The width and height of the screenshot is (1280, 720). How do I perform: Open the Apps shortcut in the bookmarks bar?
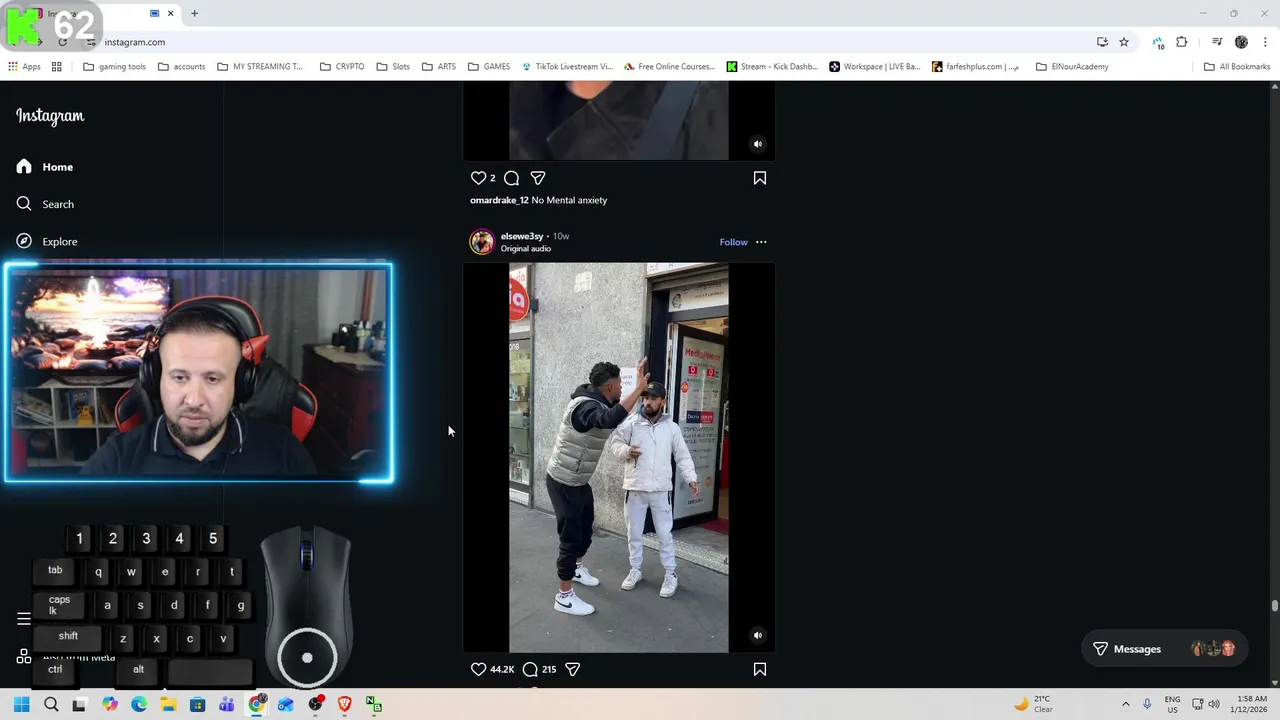24,67
